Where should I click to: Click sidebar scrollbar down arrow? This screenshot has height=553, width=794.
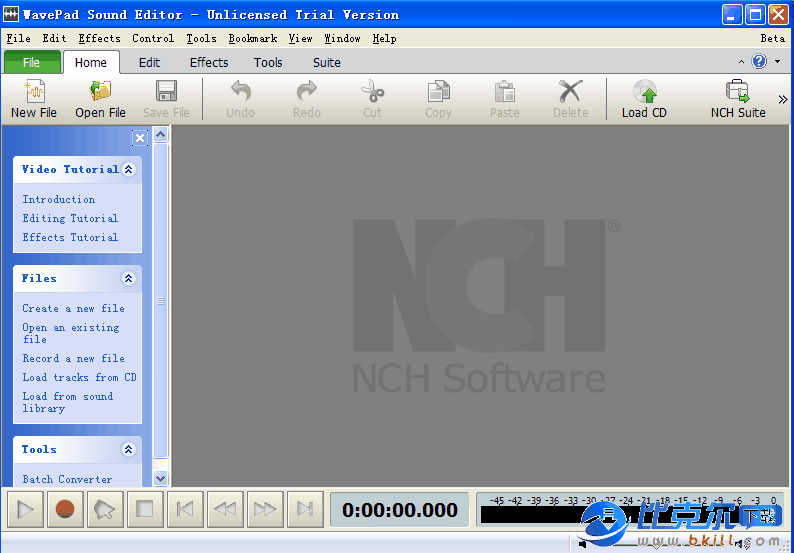tap(161, 478)
